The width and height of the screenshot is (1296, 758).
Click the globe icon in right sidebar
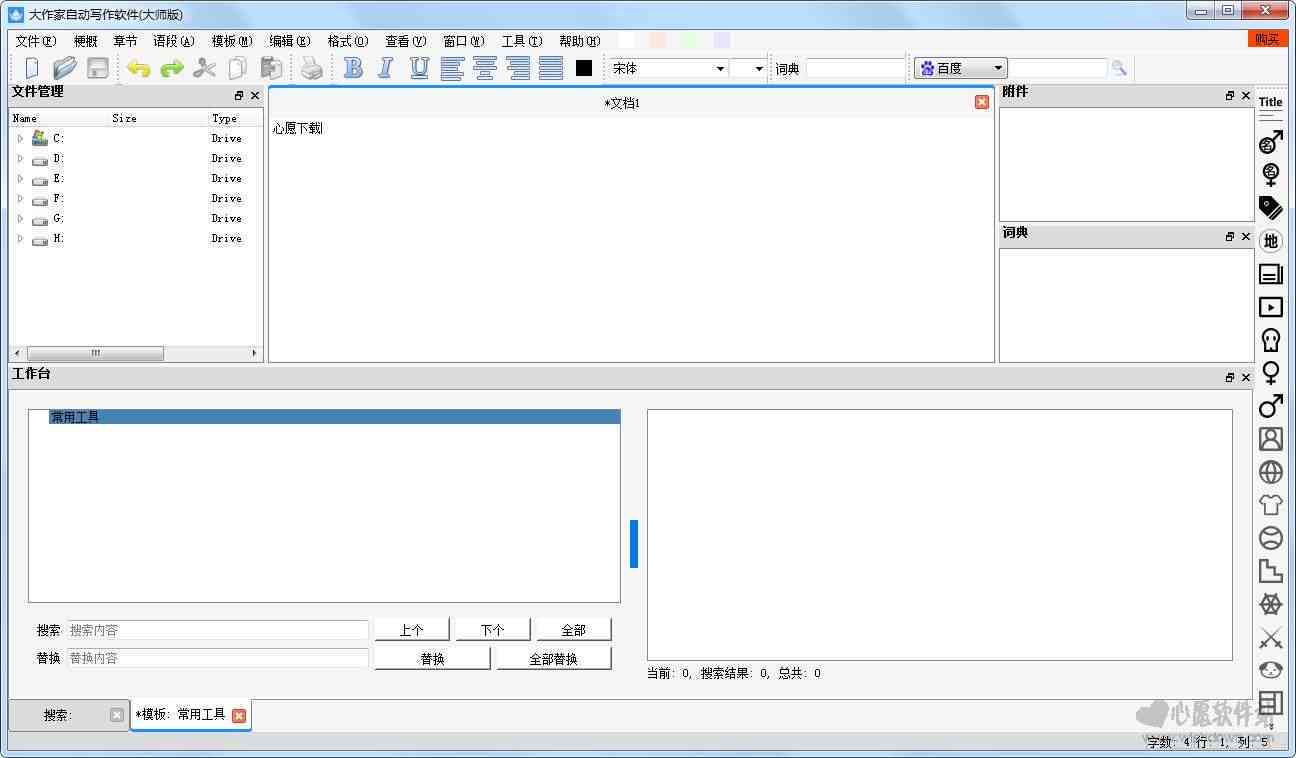(x=1270, y=472)
